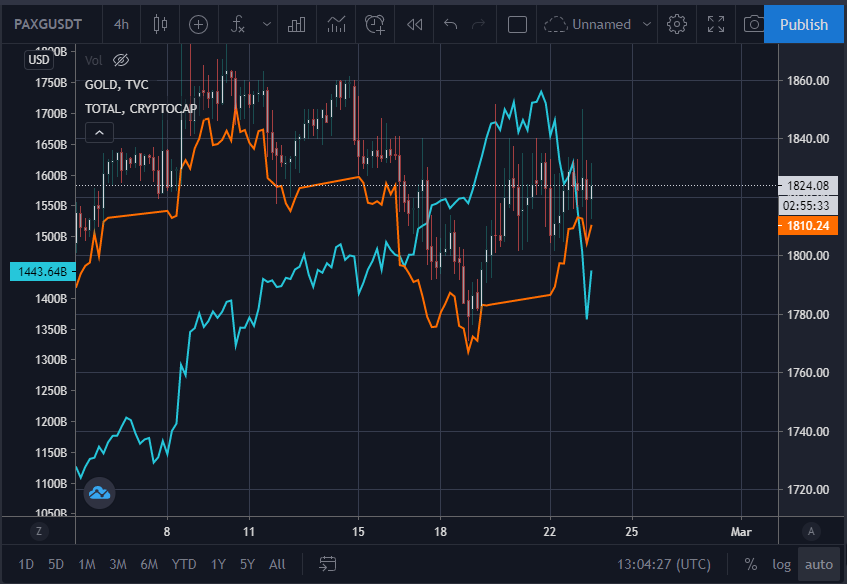Select the GOLD, TVC legend
This screenshot has height=584, width=847.
pyautogui.click(x=117, y=84)
